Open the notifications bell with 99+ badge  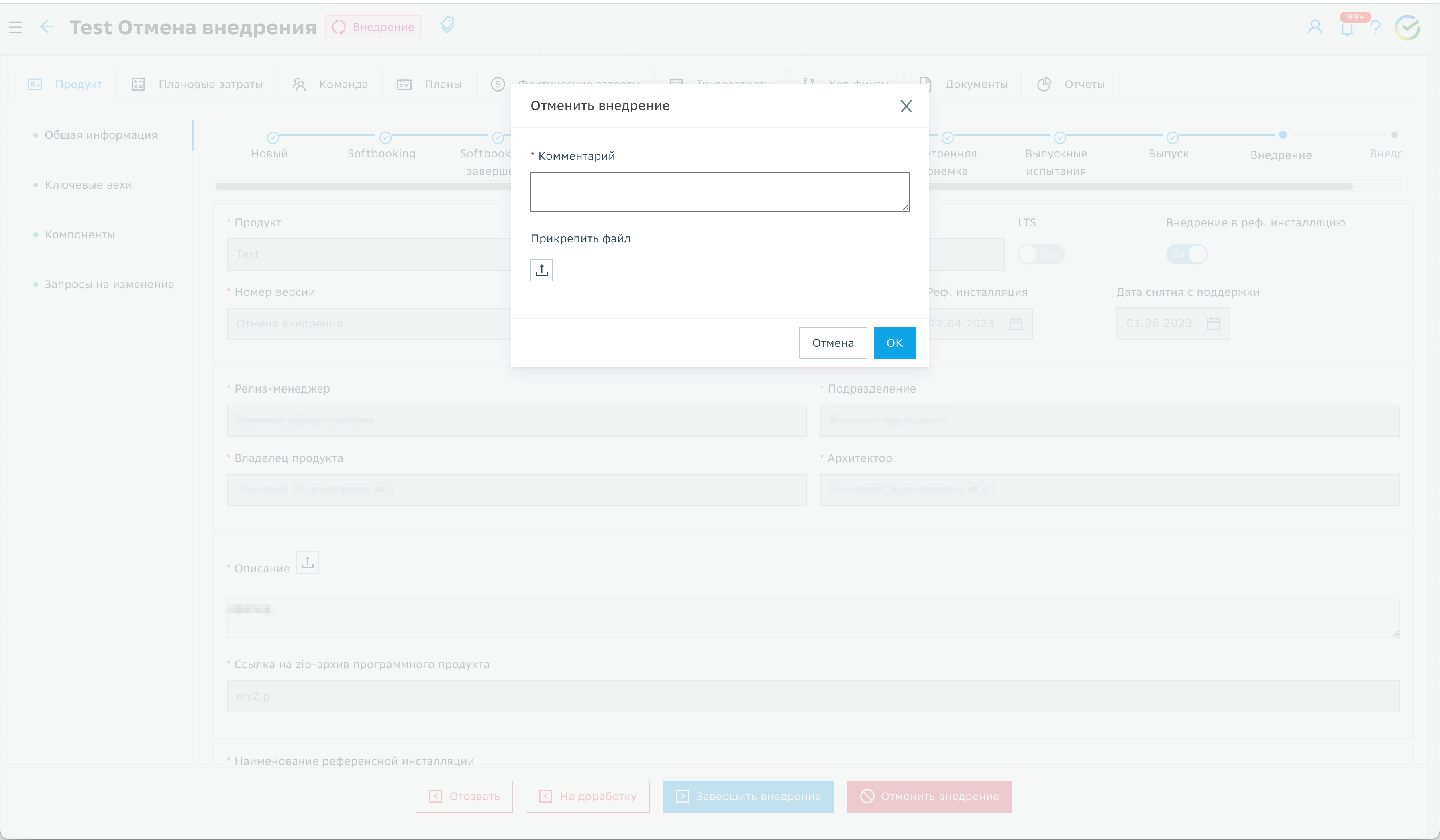[1347, 28]
